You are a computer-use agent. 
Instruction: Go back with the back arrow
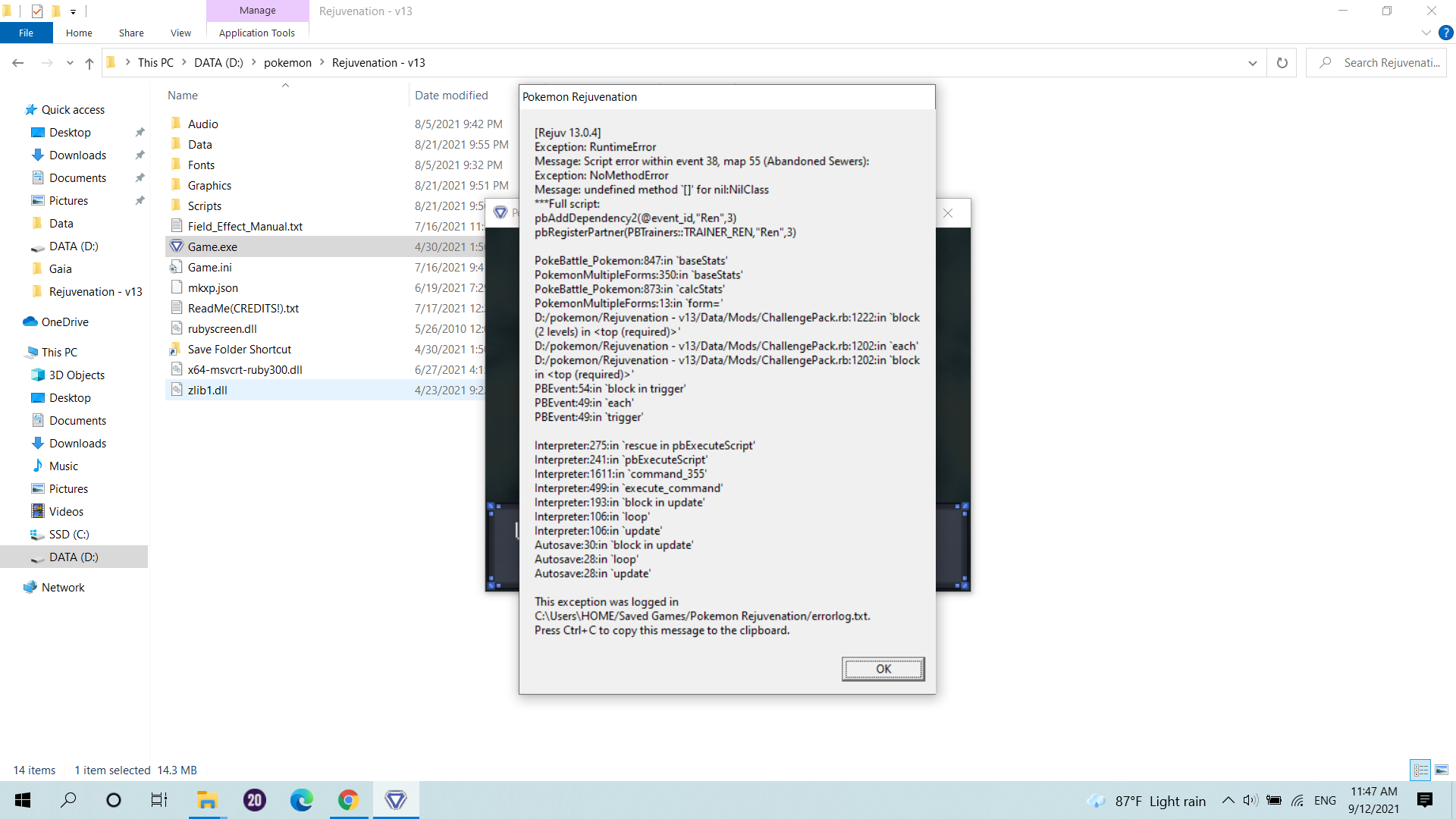(x=18, y=63)
